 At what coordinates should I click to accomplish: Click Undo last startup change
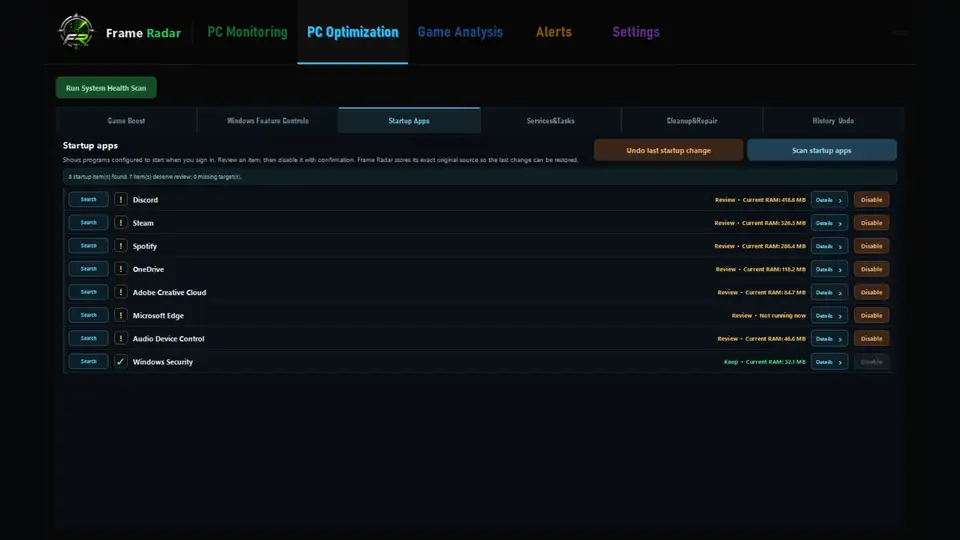click(669, 150)
